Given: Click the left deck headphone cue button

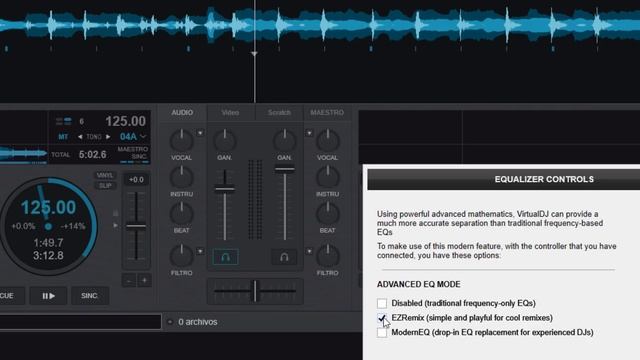Looking at the screenshot, I should pyautogui.click(x=225, y=257).
